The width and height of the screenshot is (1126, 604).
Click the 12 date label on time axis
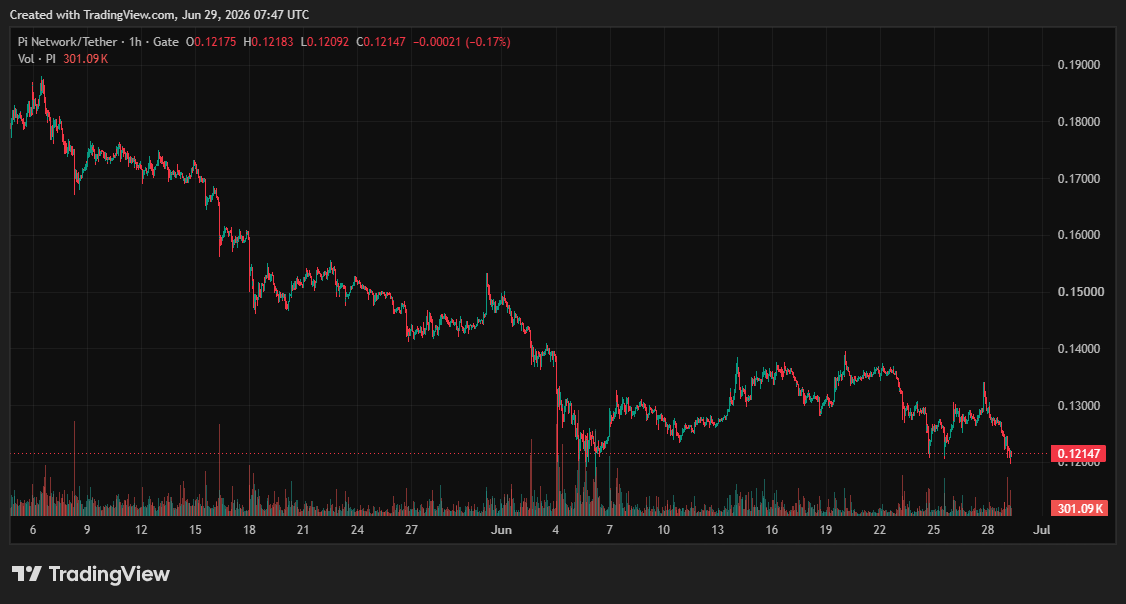[x=141, y=529]
